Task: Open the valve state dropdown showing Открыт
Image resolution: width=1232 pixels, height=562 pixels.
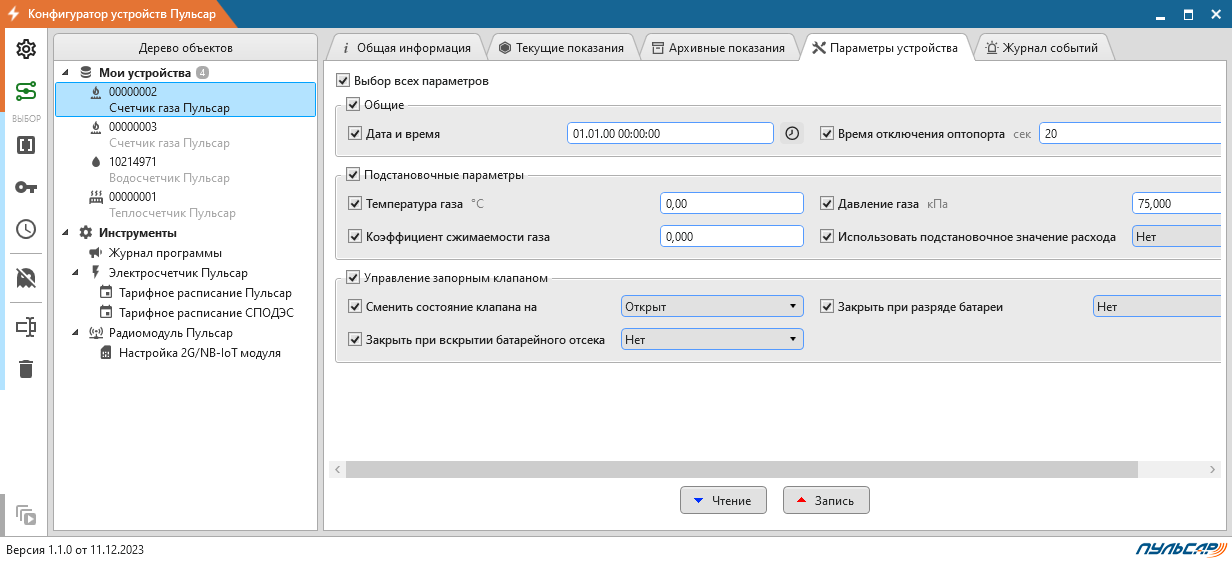Action: pyautogui.click(x=713, y=306)
